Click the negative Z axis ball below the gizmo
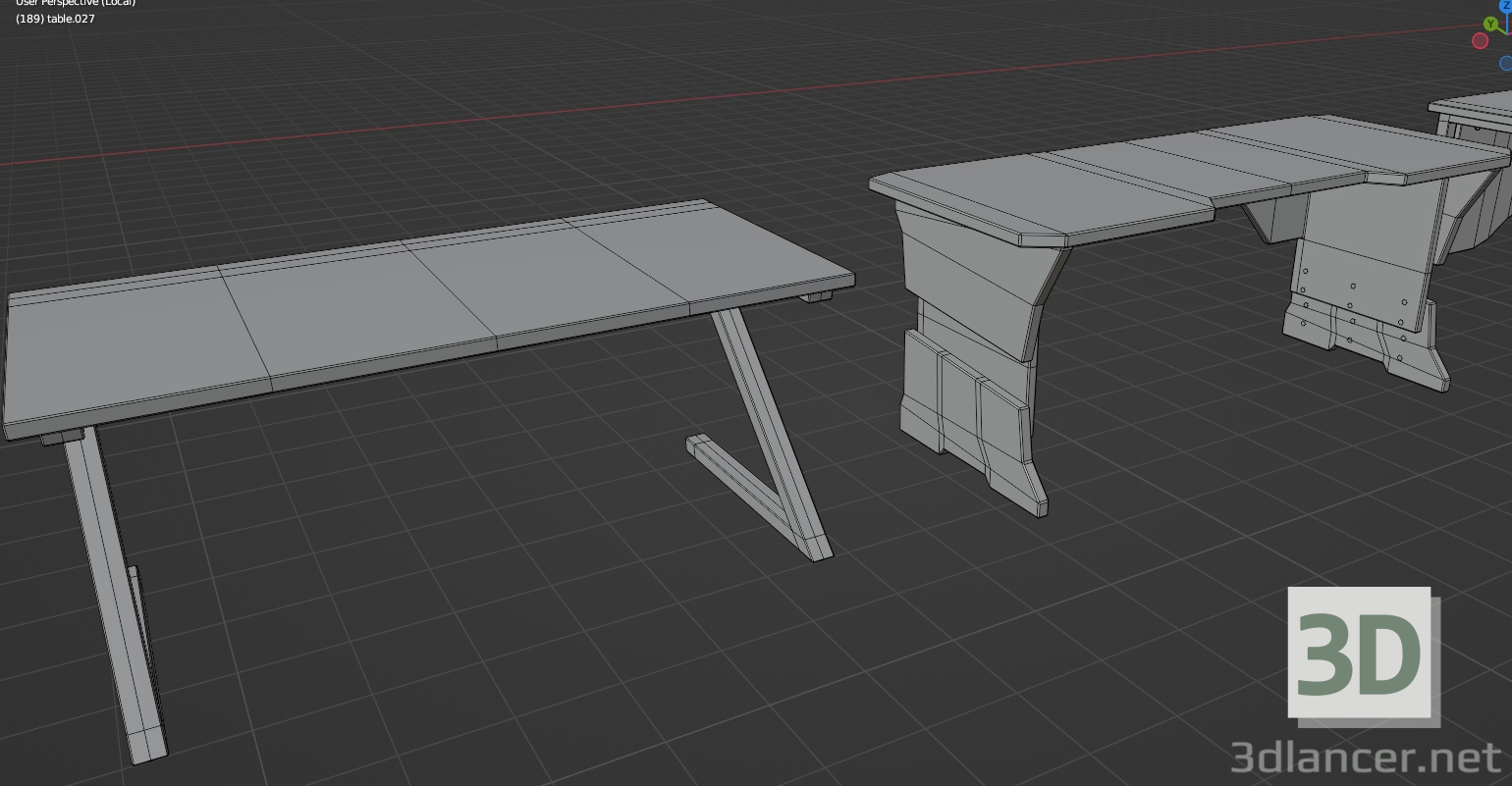1512x786 pixels. (x=1506, y=64)
